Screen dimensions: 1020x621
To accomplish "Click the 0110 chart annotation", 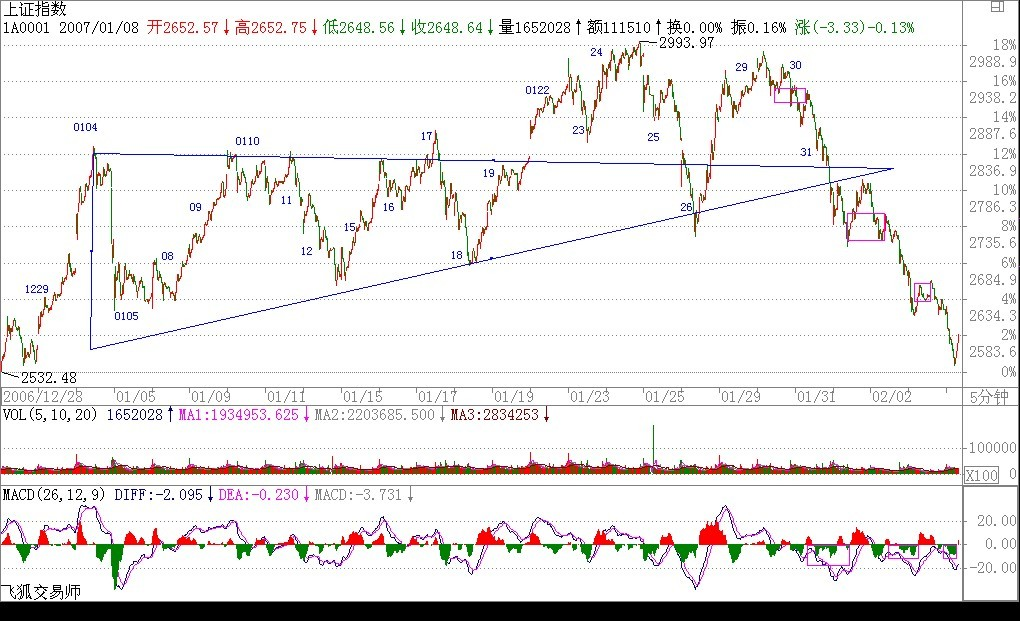I will pyautogui.click(x=247, y=141).
